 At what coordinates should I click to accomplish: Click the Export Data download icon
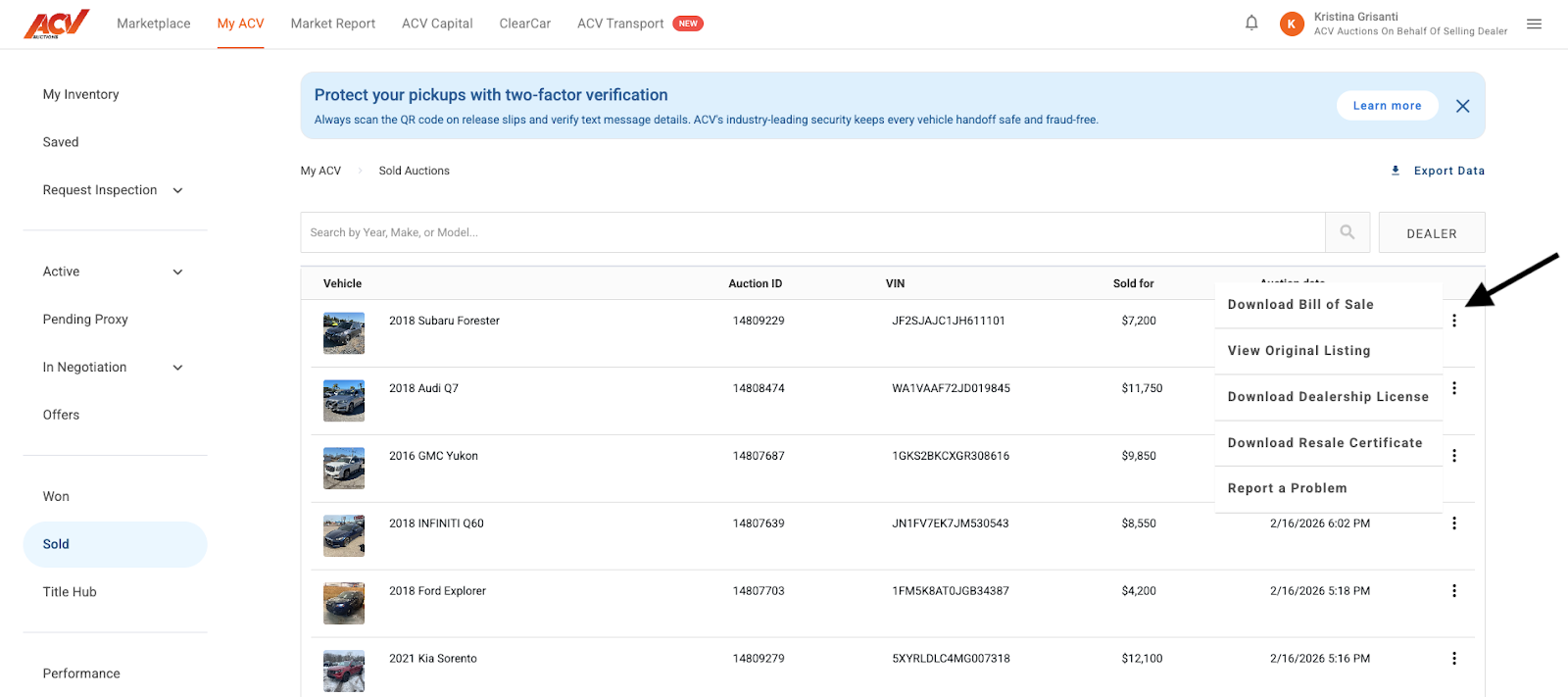(1396, 171)
